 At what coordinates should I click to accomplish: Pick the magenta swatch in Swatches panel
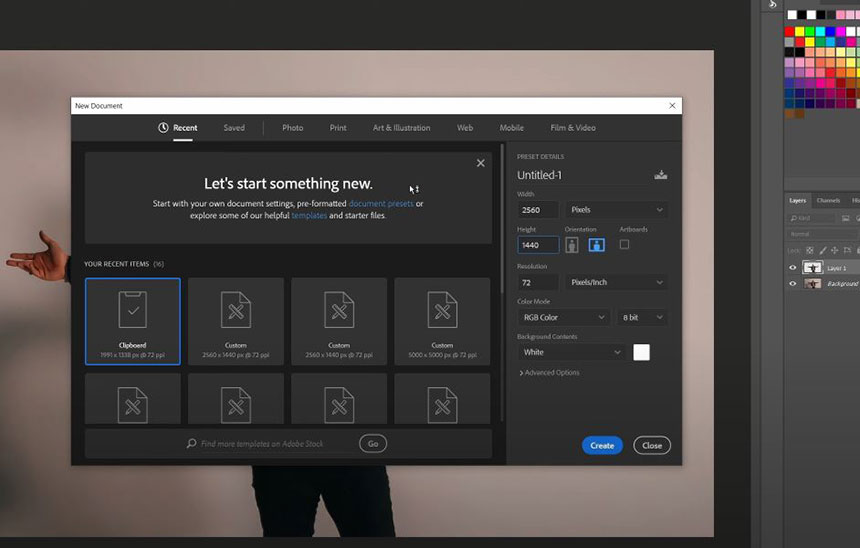[x=841, y=31]
